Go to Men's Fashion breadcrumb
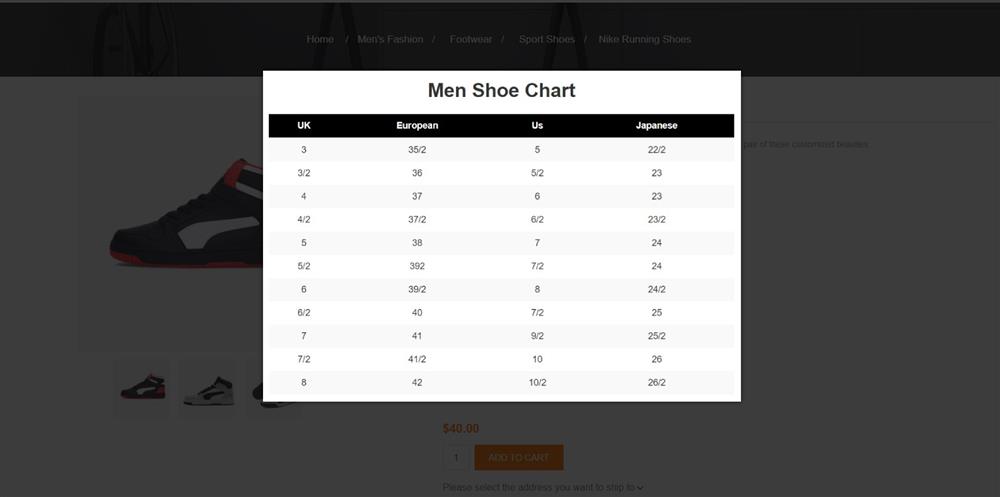This screenshot has height=497, width=1000. tap(390, 40)
